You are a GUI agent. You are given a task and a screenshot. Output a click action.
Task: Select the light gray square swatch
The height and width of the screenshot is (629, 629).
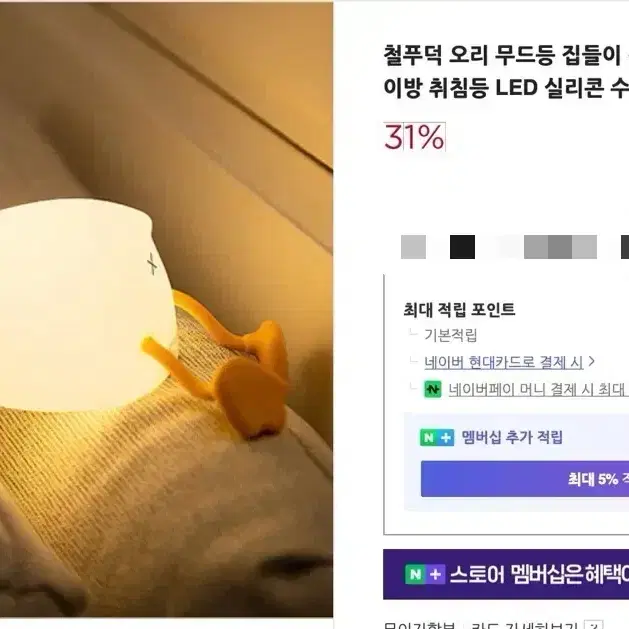point(413,247)
